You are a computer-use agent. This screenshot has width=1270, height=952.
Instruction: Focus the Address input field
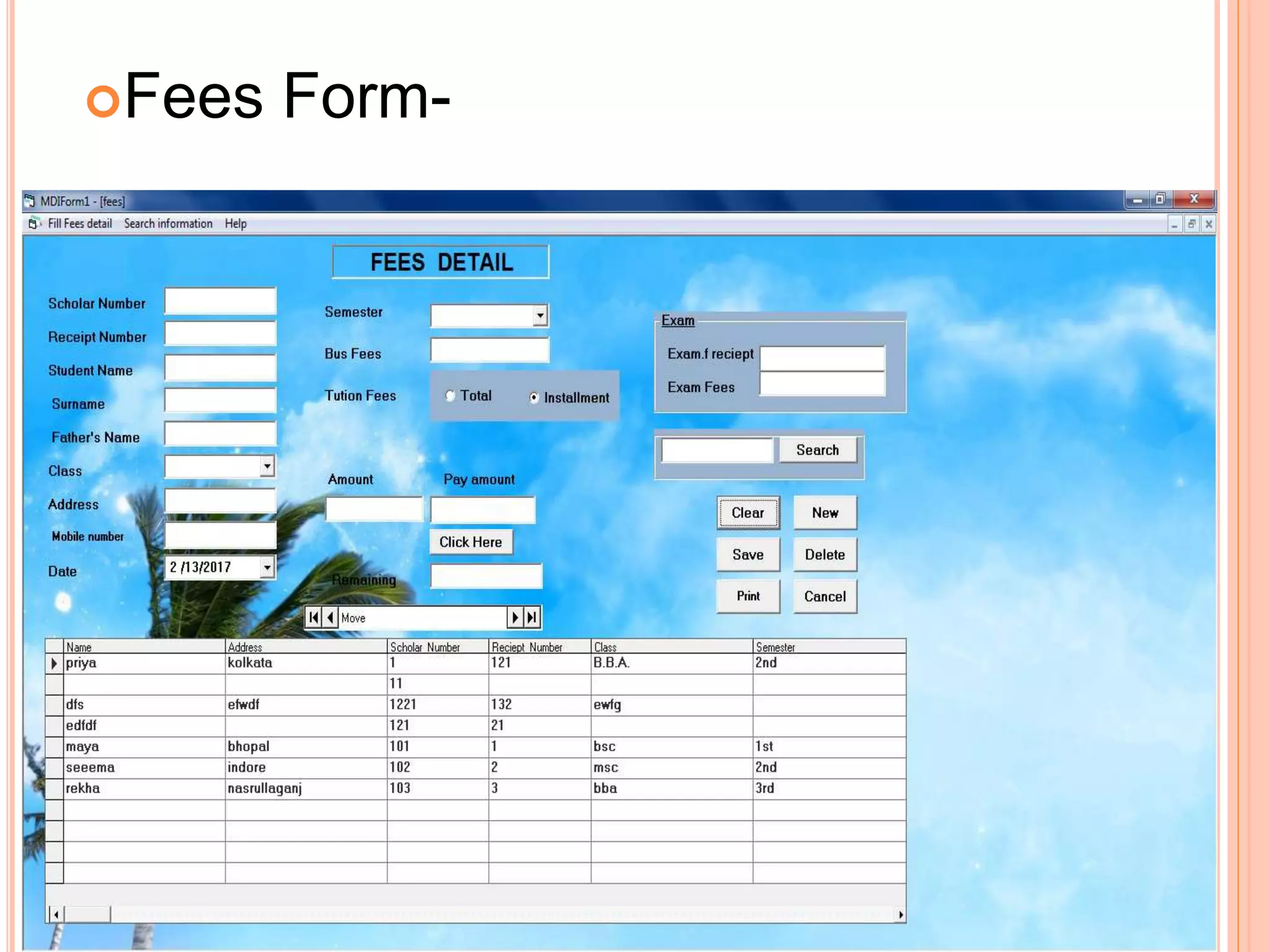click(220, 501)
